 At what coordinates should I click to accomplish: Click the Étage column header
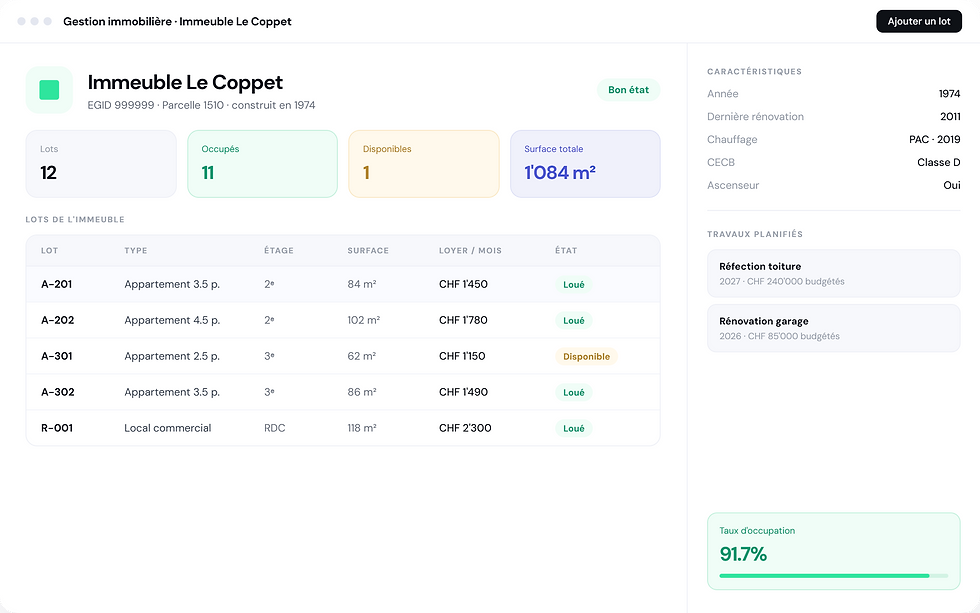(279, 251)
